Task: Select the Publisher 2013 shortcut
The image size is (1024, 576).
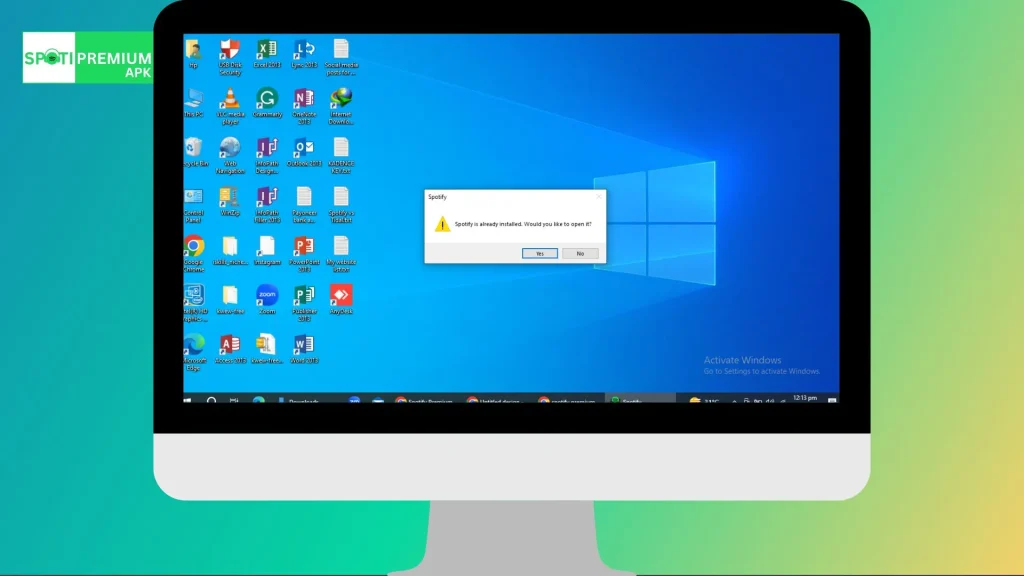Action: tap(304, 303)
